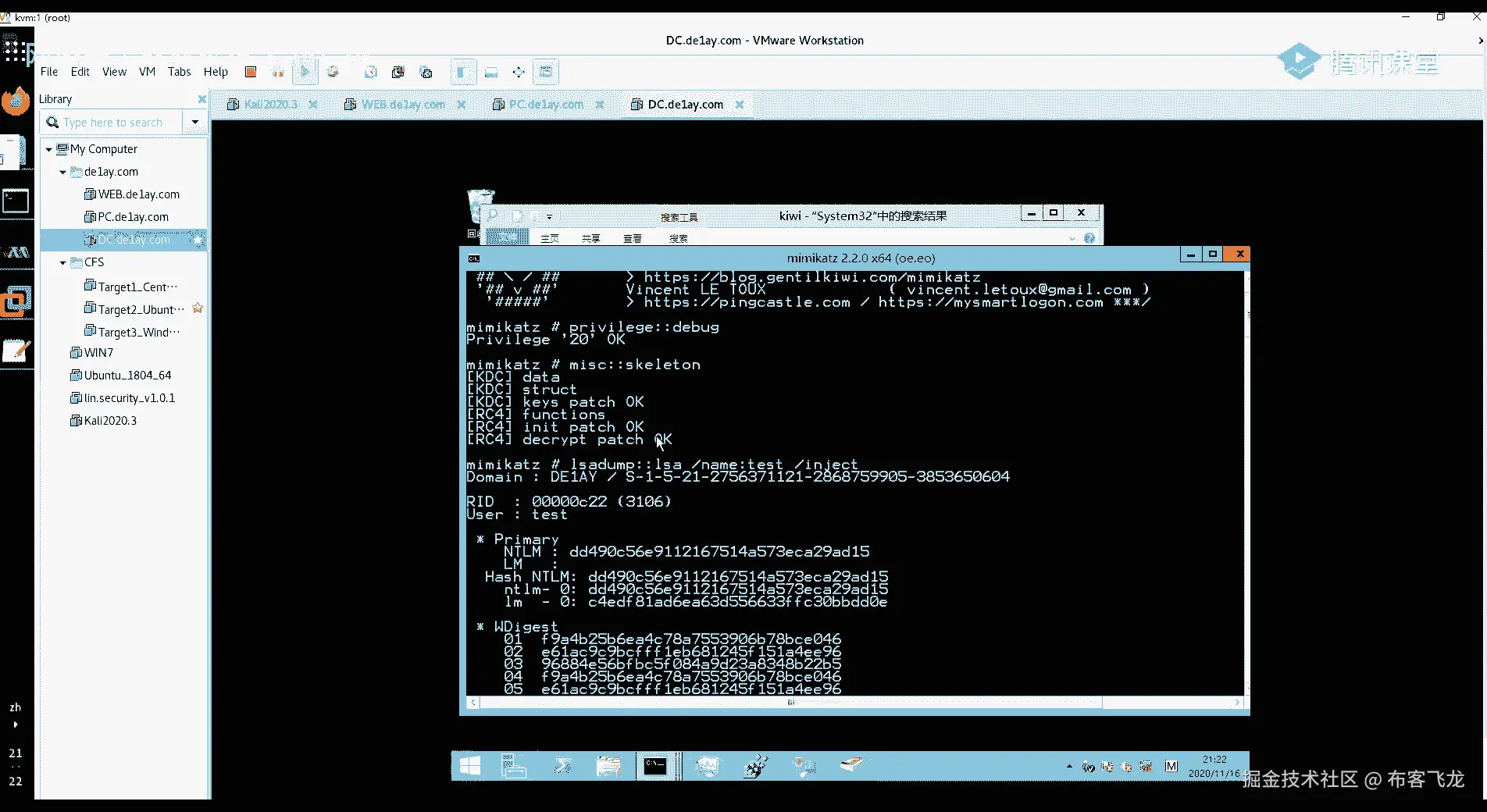Click the thumbnail bar toolbar icon
Viewport: 1487px width, 812px height.
pos(491,72)
